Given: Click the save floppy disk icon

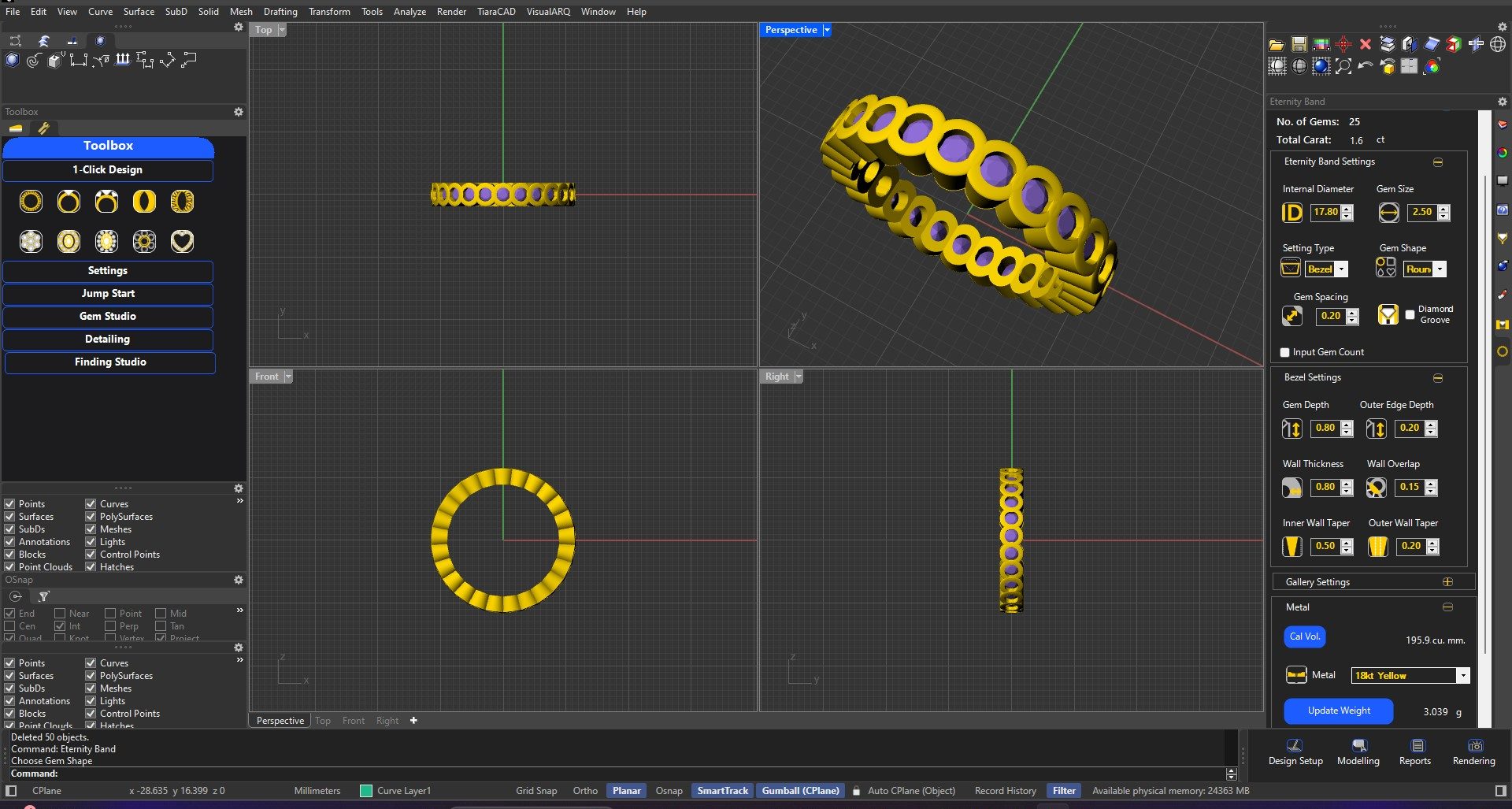Looking at the screenshot, I should pyautogui.click(x=1299, y=45).
